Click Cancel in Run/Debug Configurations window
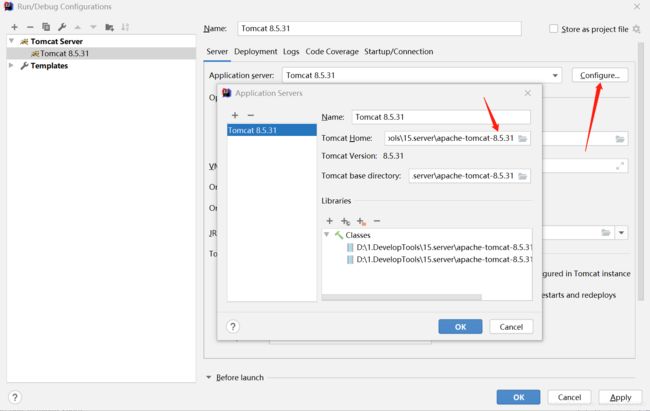The width and height of the screenshot is (650, 411). click(569, 397)
